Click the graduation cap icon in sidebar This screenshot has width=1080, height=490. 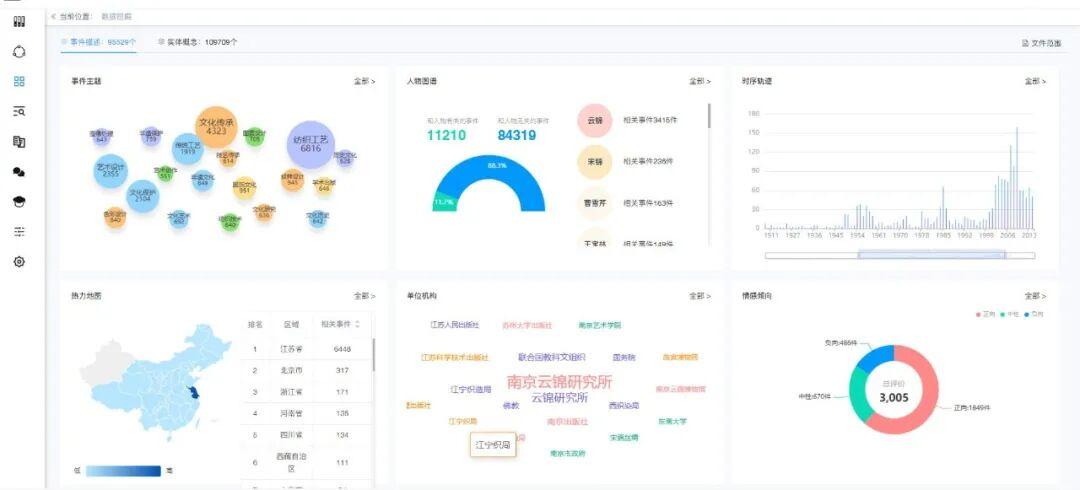tap(19, 202)
